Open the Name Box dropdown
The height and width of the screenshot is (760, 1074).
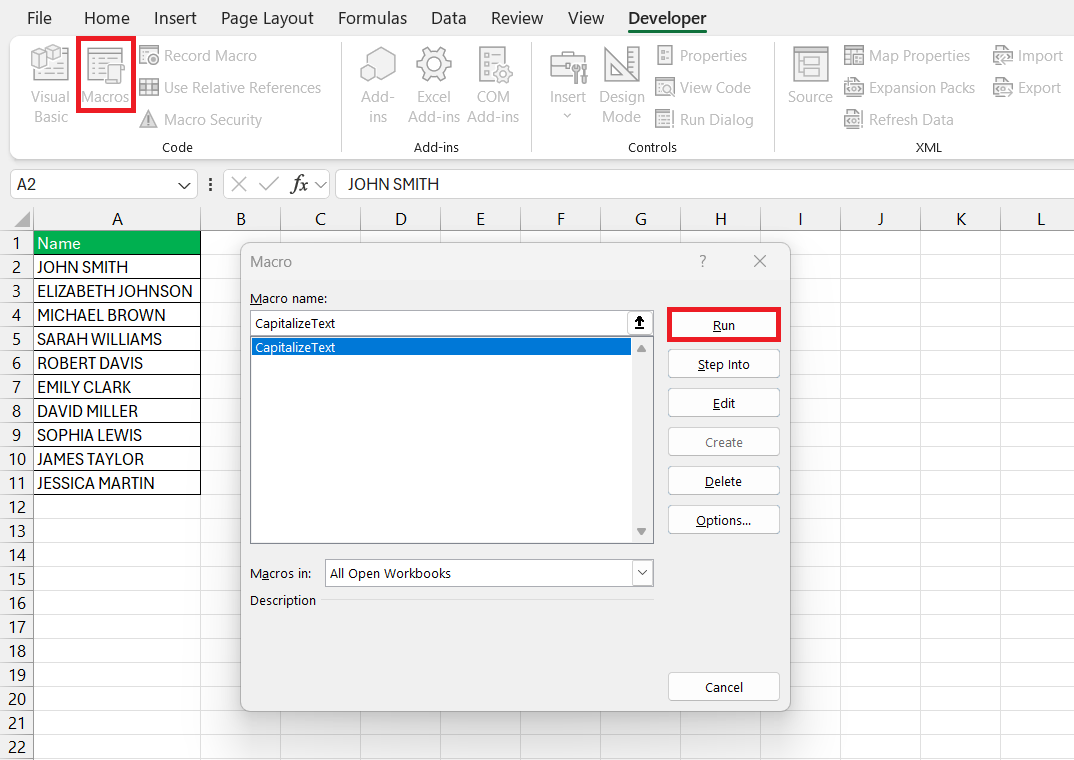[x=183, y=184]
